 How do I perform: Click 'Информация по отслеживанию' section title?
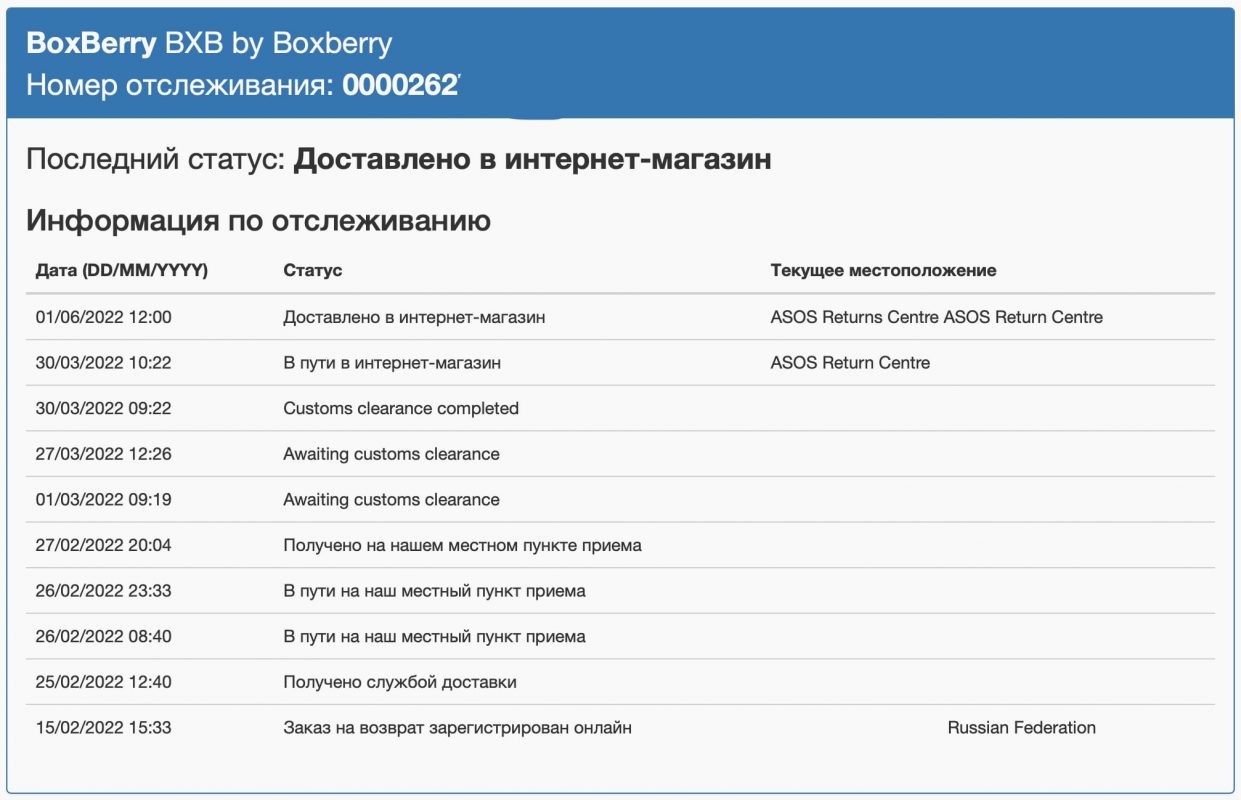coord(258,220)
